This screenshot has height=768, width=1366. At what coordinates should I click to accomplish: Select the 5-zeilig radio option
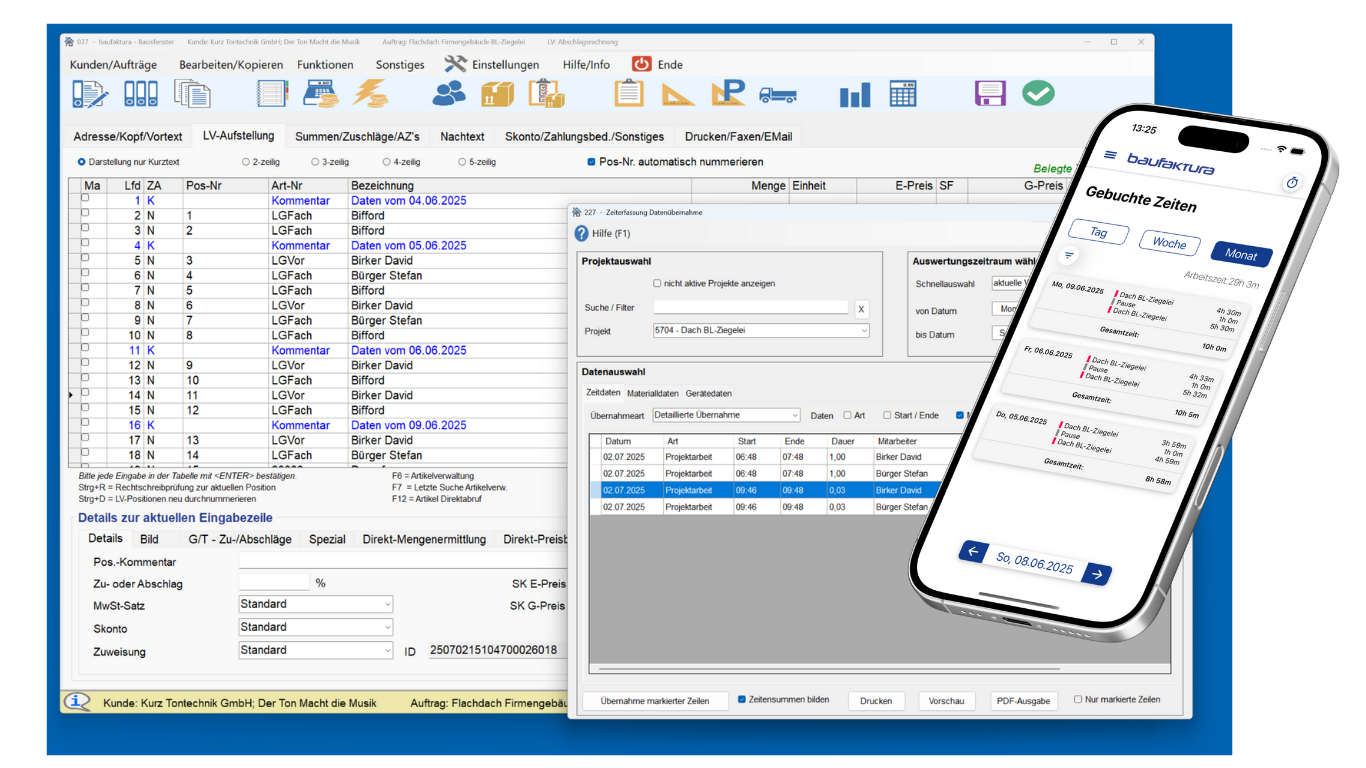coord(462,161)
